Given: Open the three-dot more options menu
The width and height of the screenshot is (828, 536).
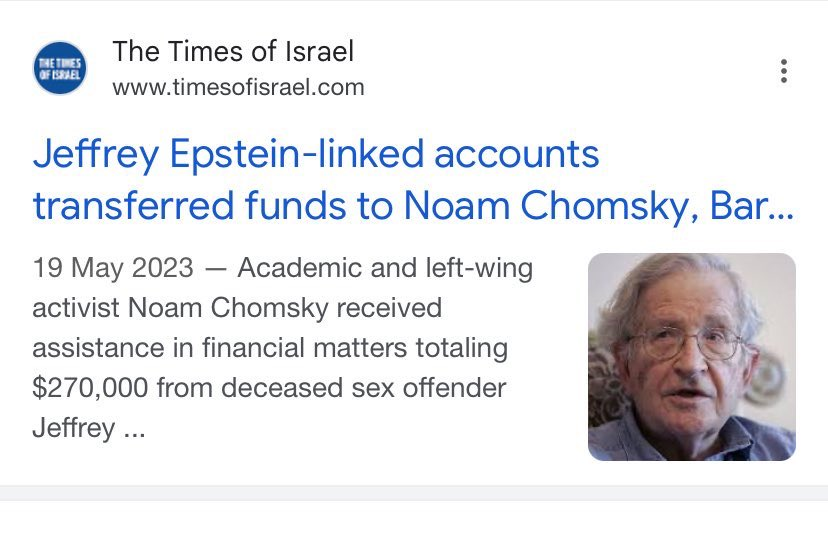Looking at the screenshot, I should (784, 70).
